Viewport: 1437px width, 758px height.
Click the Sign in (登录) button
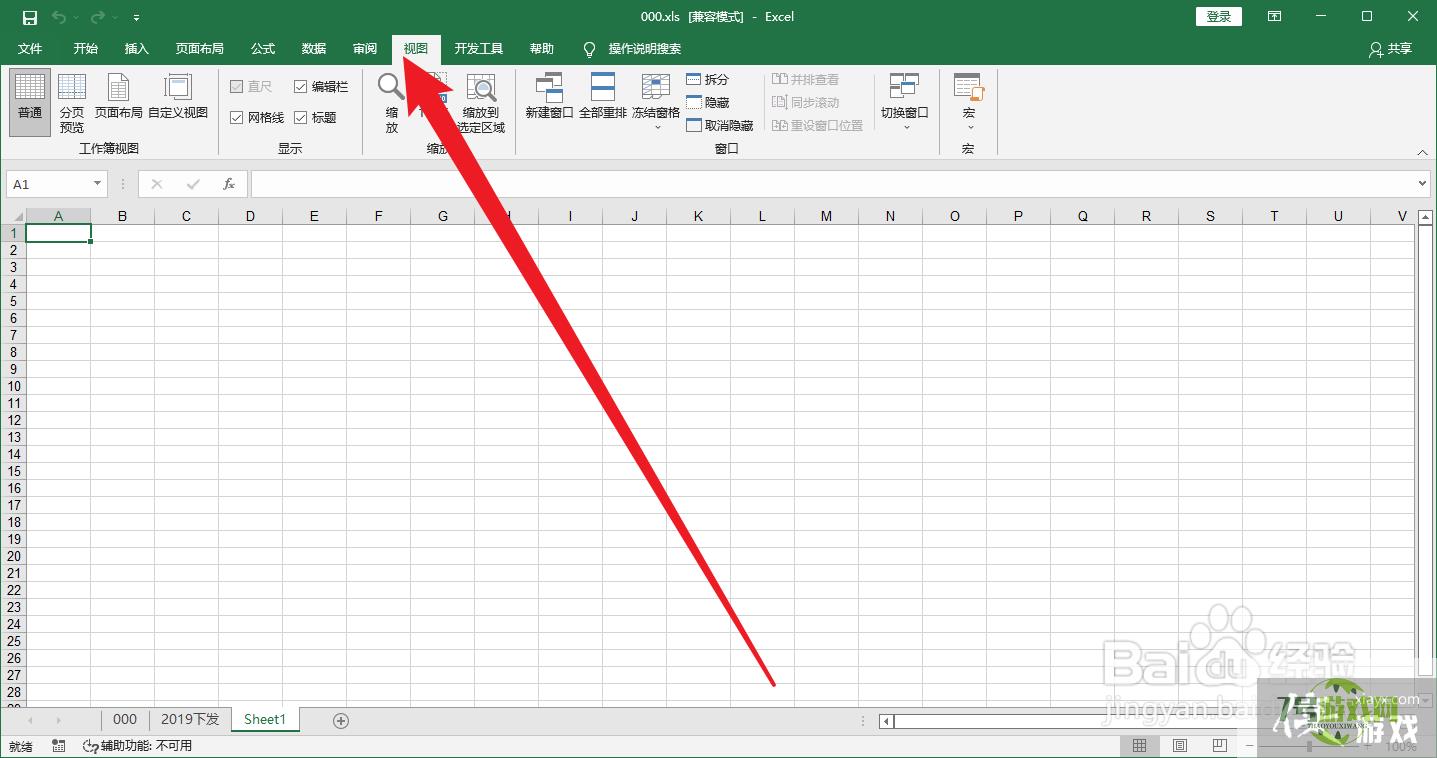click(1218, 16)
